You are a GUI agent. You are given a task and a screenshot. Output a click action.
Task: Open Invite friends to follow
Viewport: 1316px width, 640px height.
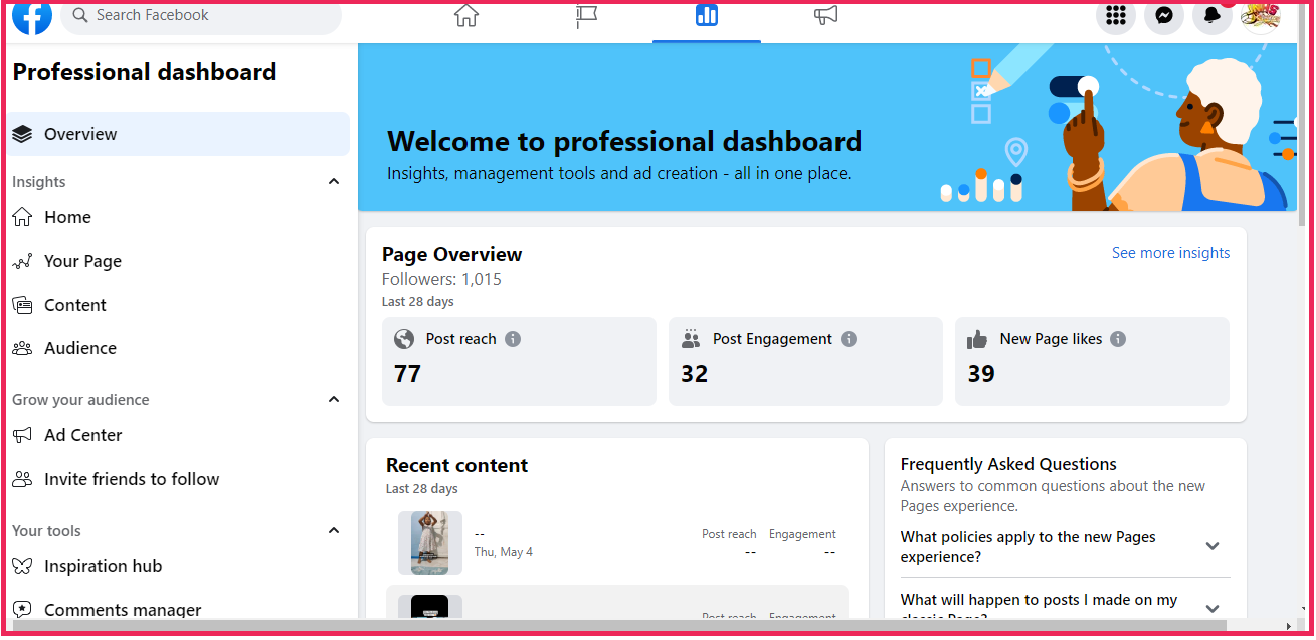(x=178, y=479)
